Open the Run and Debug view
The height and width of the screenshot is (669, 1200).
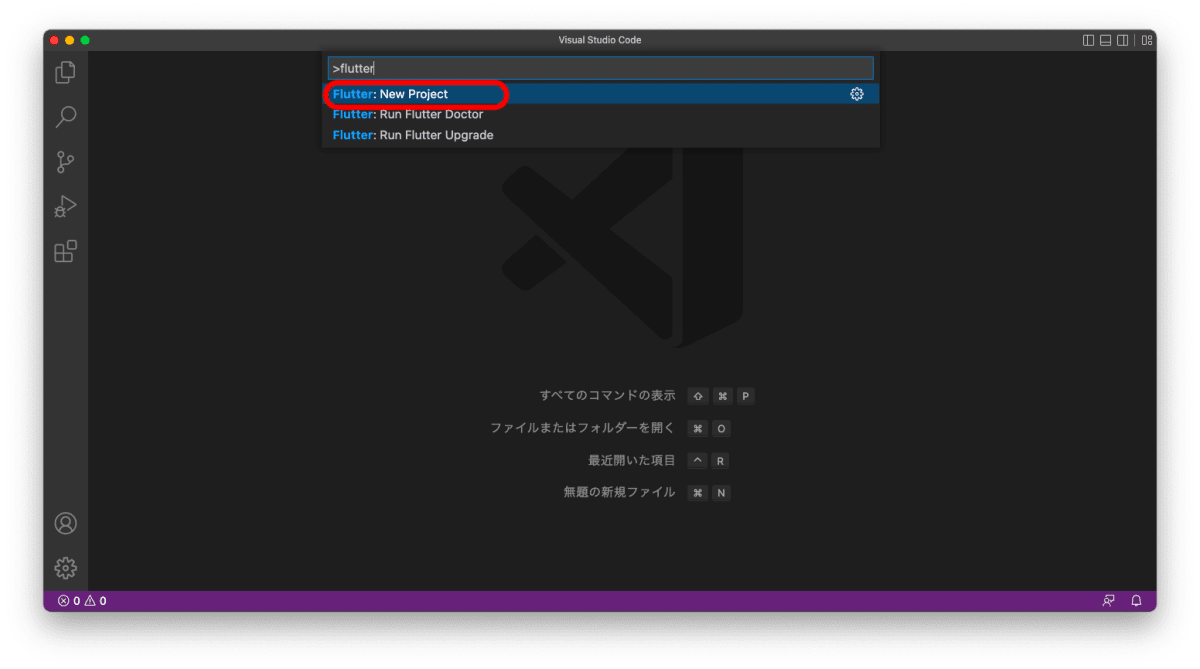click(65, 207)
